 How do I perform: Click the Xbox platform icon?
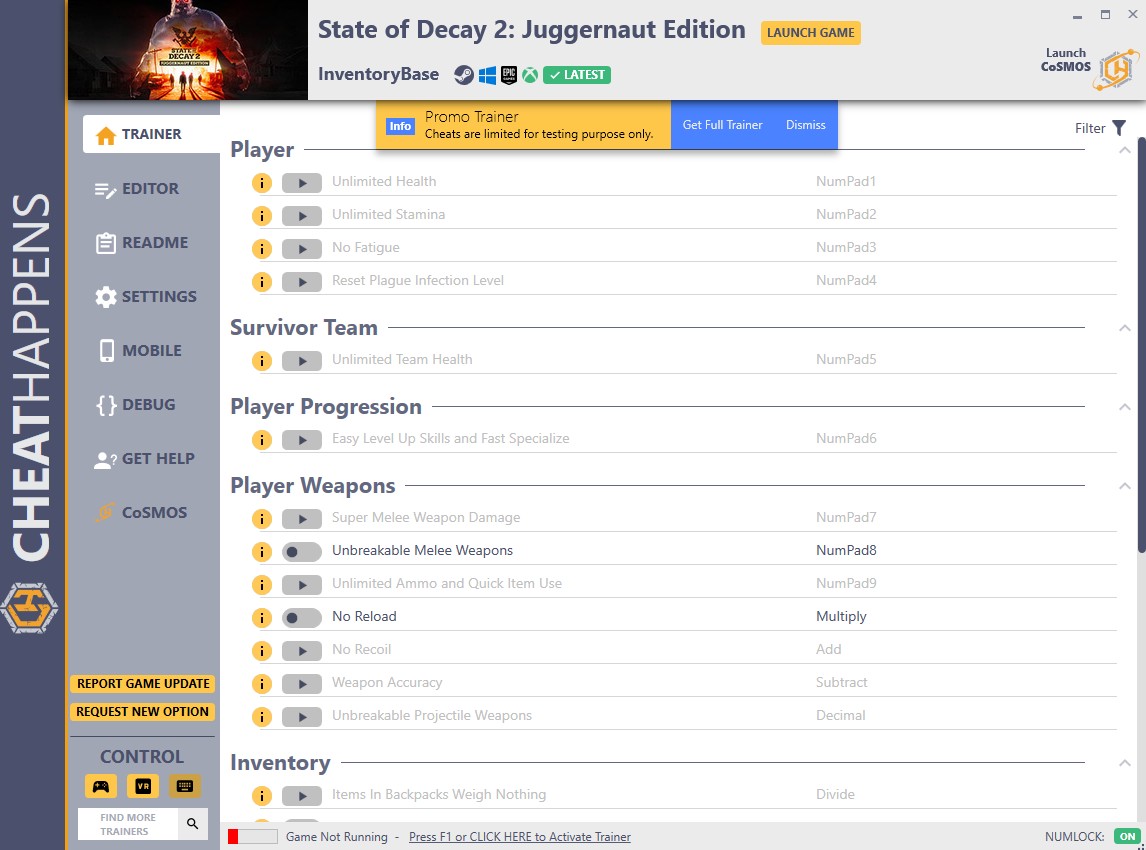(530, 75)
